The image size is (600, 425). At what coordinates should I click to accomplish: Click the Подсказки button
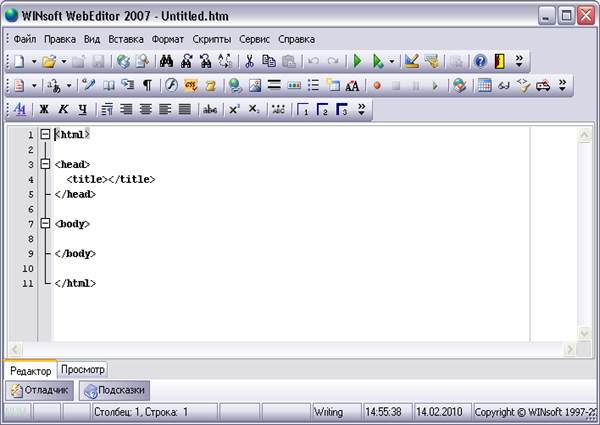(x=114, y=390)
